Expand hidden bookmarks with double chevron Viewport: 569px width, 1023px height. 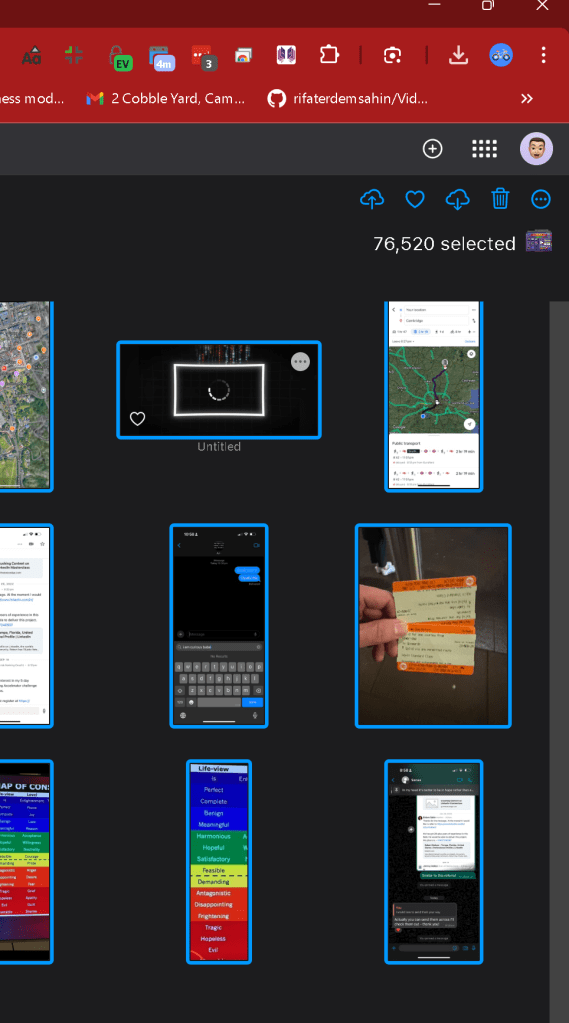(x=527, y=99)
